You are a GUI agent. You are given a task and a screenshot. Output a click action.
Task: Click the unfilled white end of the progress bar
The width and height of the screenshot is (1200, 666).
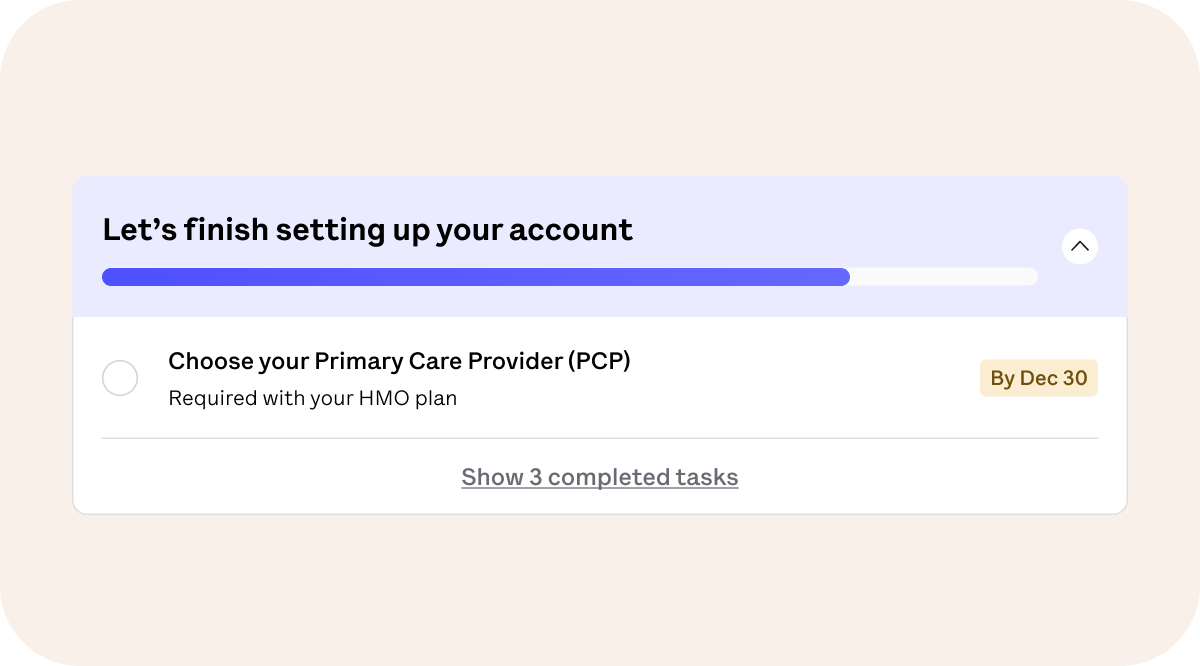(944, 277)
